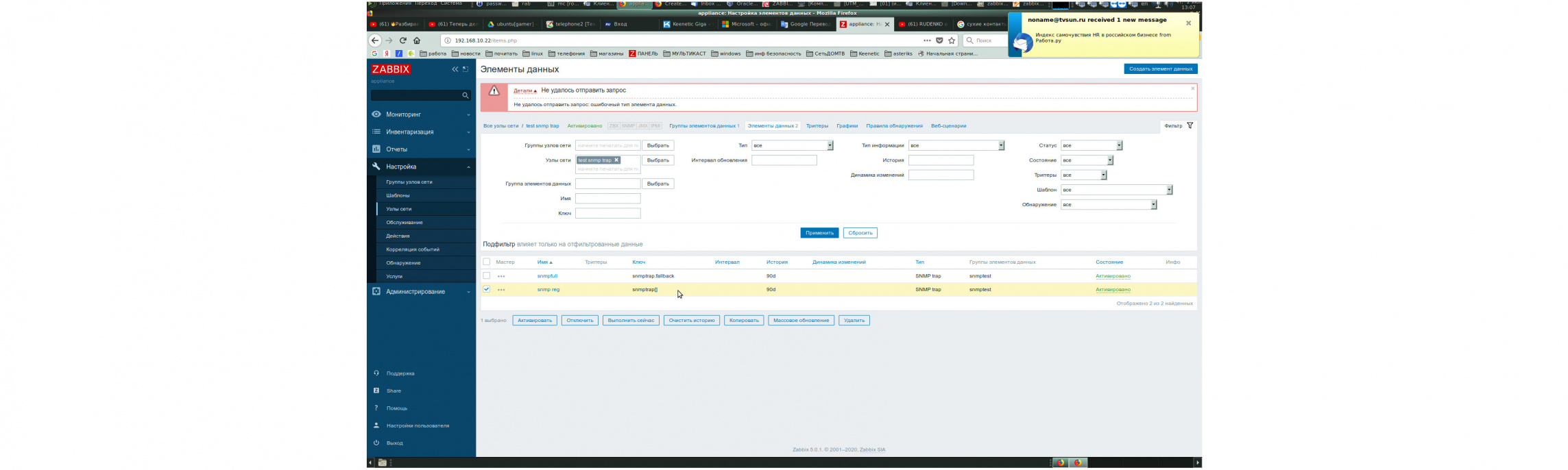This screenshot has height=470, width=1568.
Task: Switch to the Графики tab
Action: tap(847, 126)
